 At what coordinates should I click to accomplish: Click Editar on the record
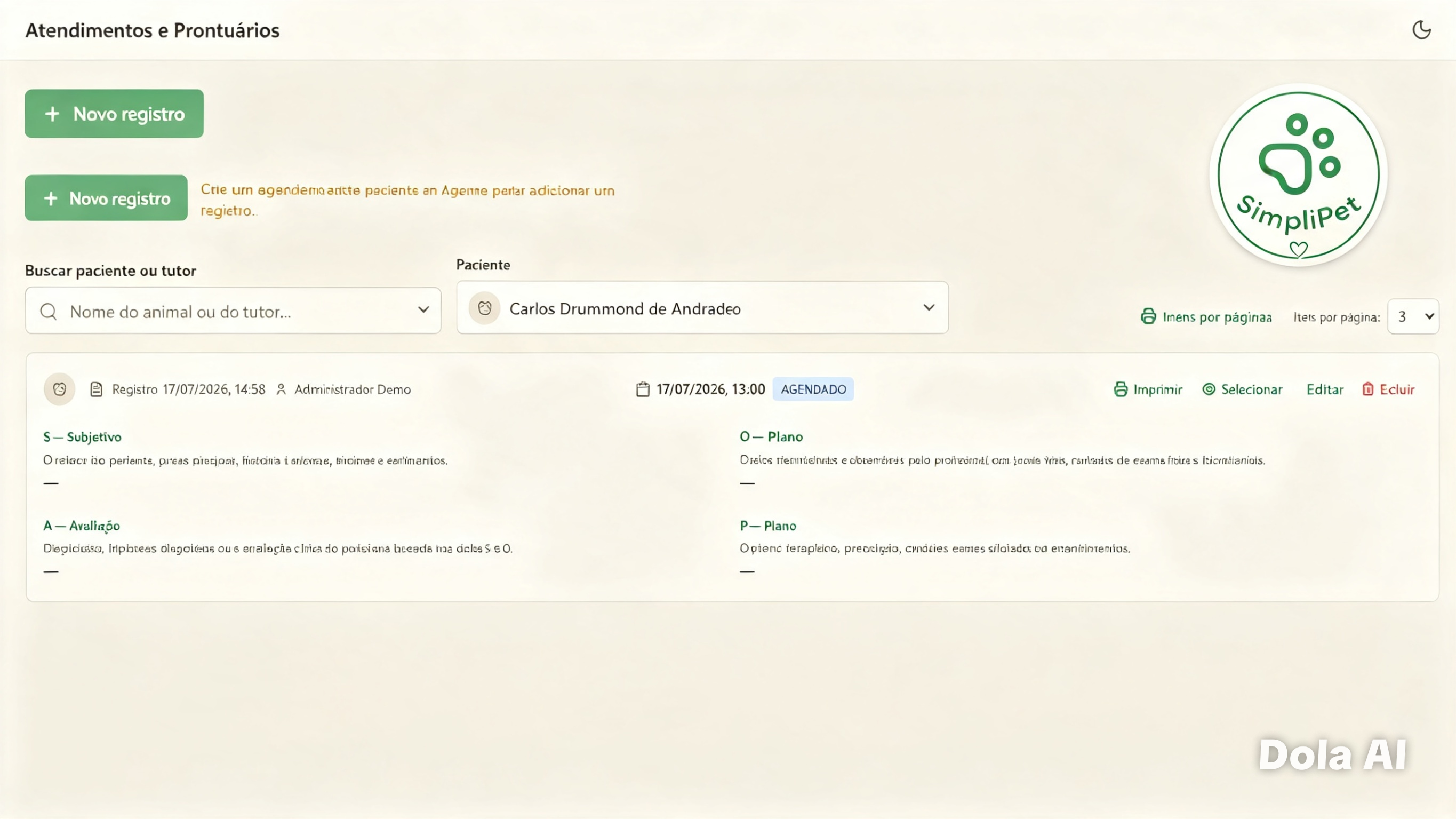click(x=1325, y=389)
